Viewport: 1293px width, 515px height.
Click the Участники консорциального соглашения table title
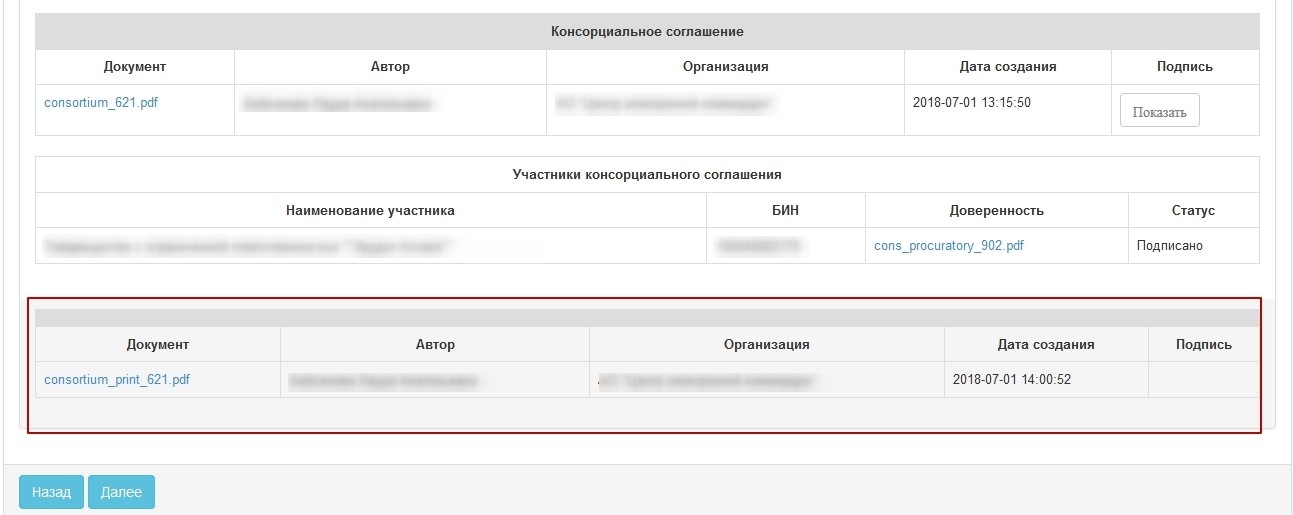647,175
